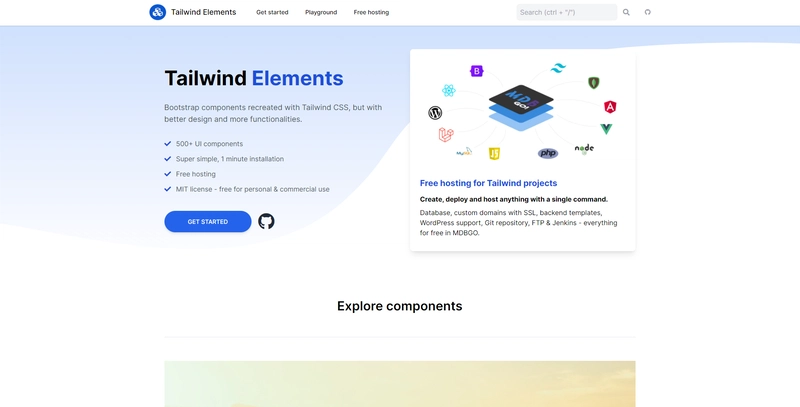The height and width of the screenshot is (407, 800).
Task: Click the checkmark next to 500+ UI components
Action: (x=167, y=144)
